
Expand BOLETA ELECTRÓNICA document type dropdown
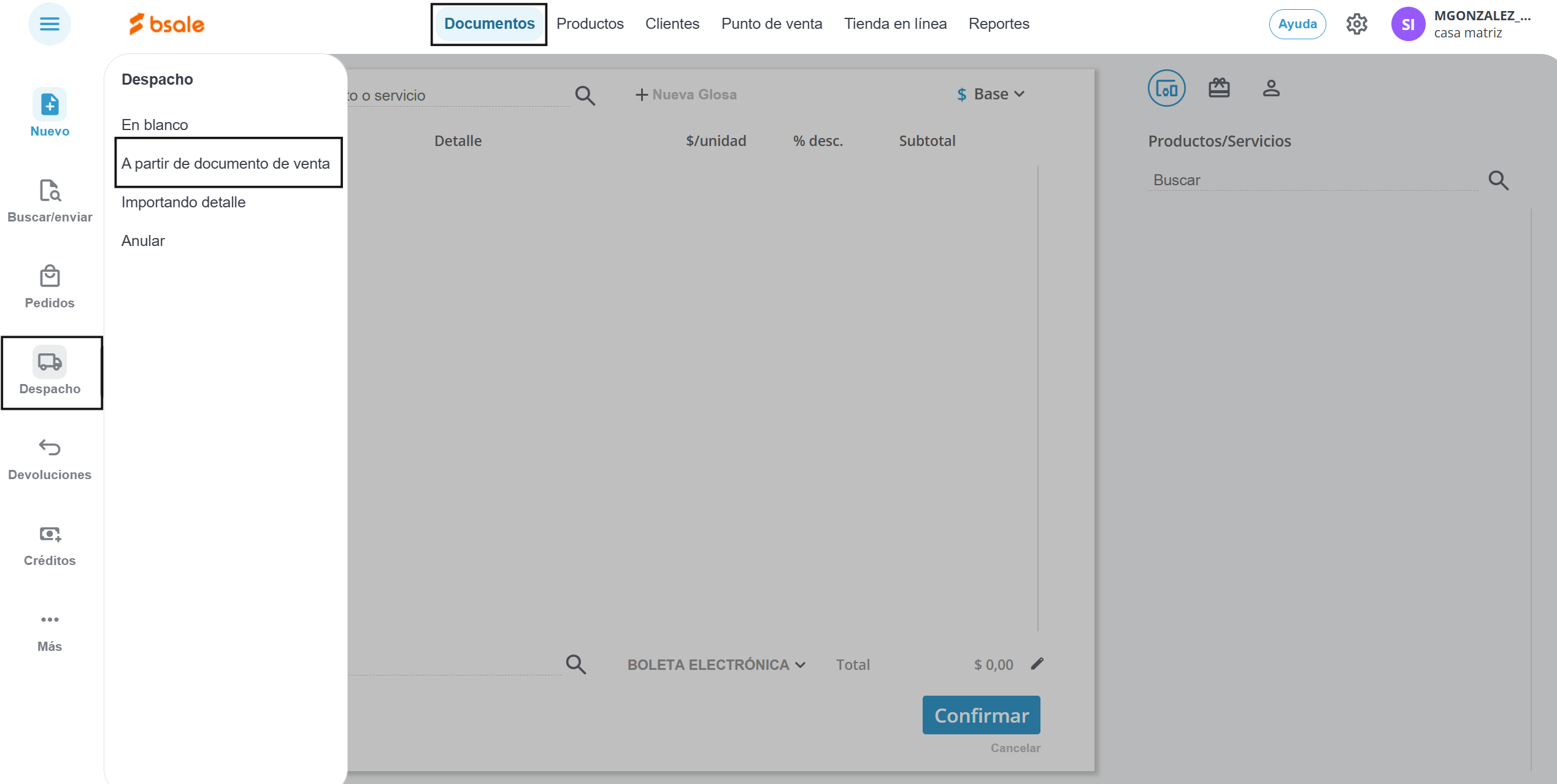coord(716,665)
